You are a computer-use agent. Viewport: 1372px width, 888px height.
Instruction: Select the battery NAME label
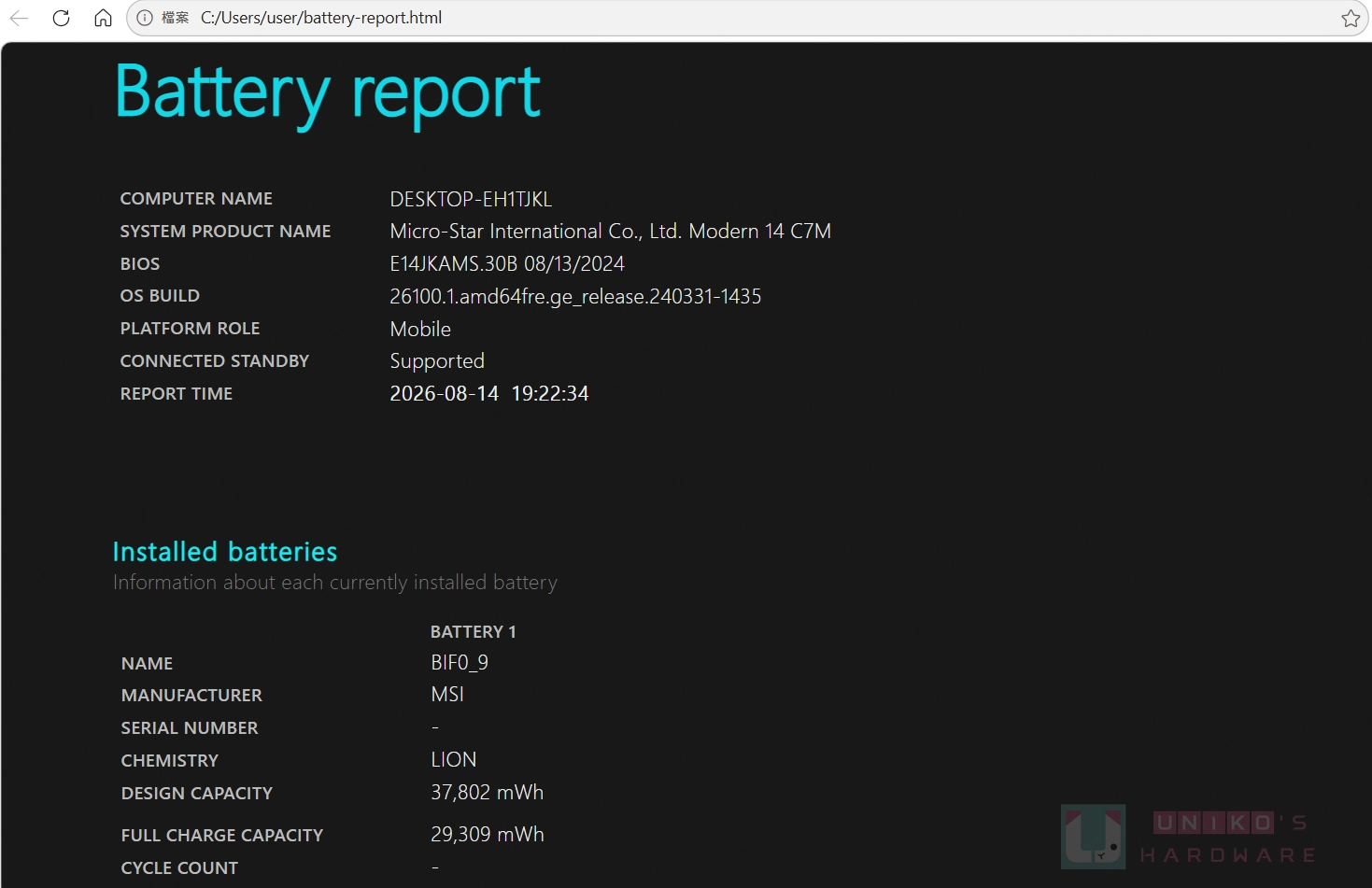coord(147,664)
